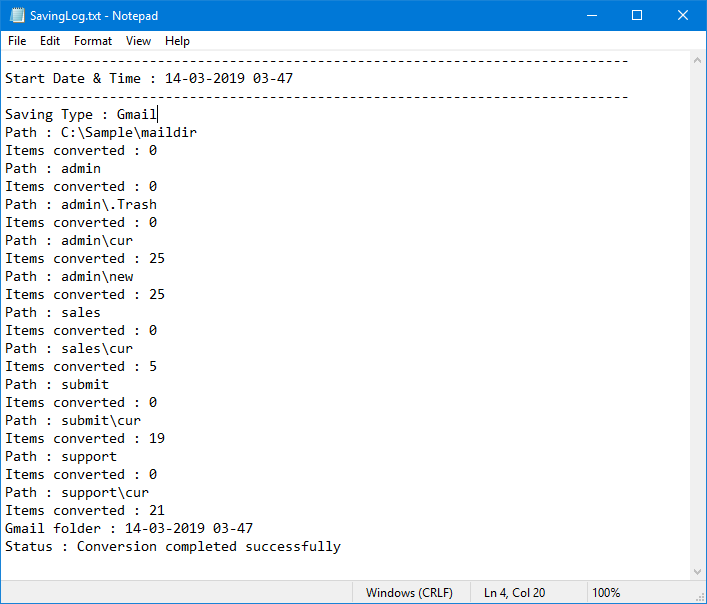Open the Edit menu

tap(50, 41)
